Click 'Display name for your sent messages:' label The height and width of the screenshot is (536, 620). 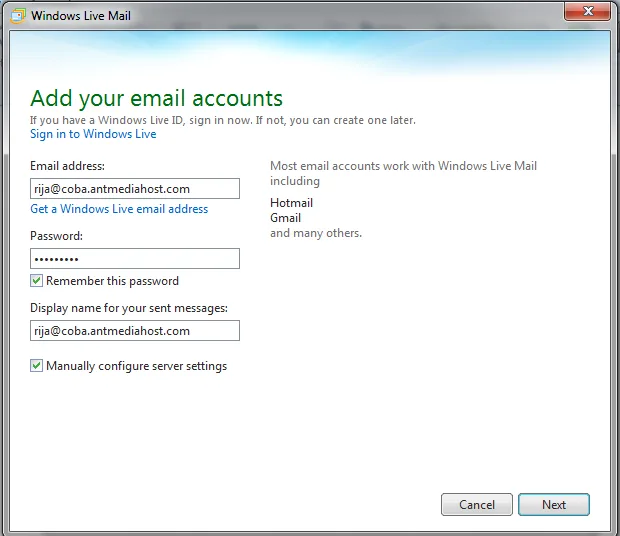pyautogui.click(x=129, y=308)
